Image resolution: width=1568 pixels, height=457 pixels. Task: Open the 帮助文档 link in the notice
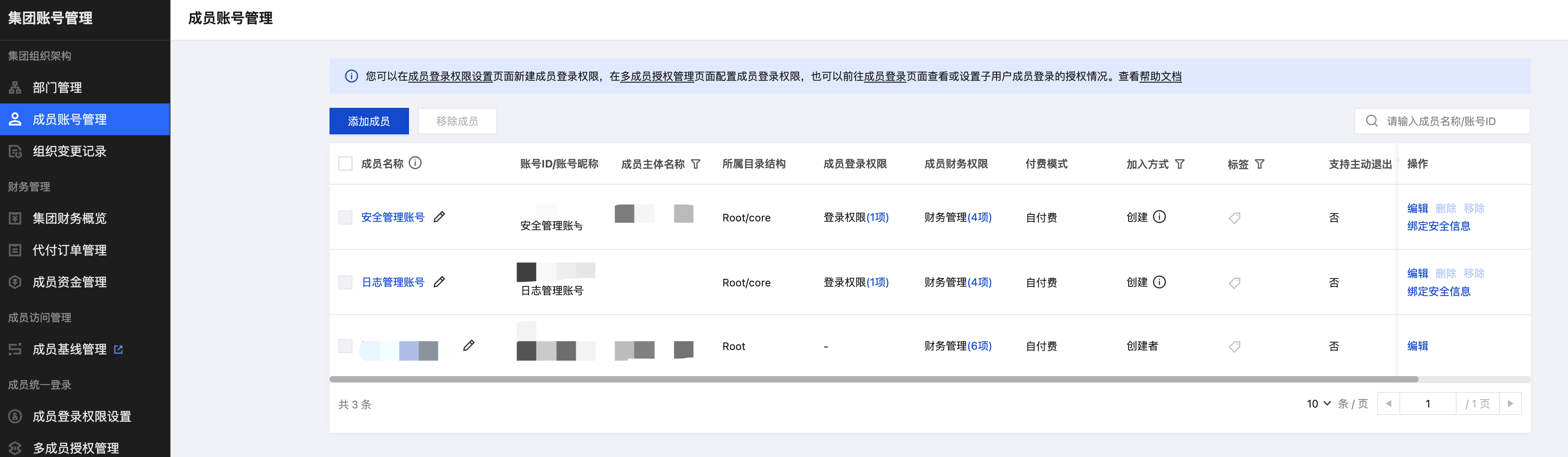[x=1160, y=76]
